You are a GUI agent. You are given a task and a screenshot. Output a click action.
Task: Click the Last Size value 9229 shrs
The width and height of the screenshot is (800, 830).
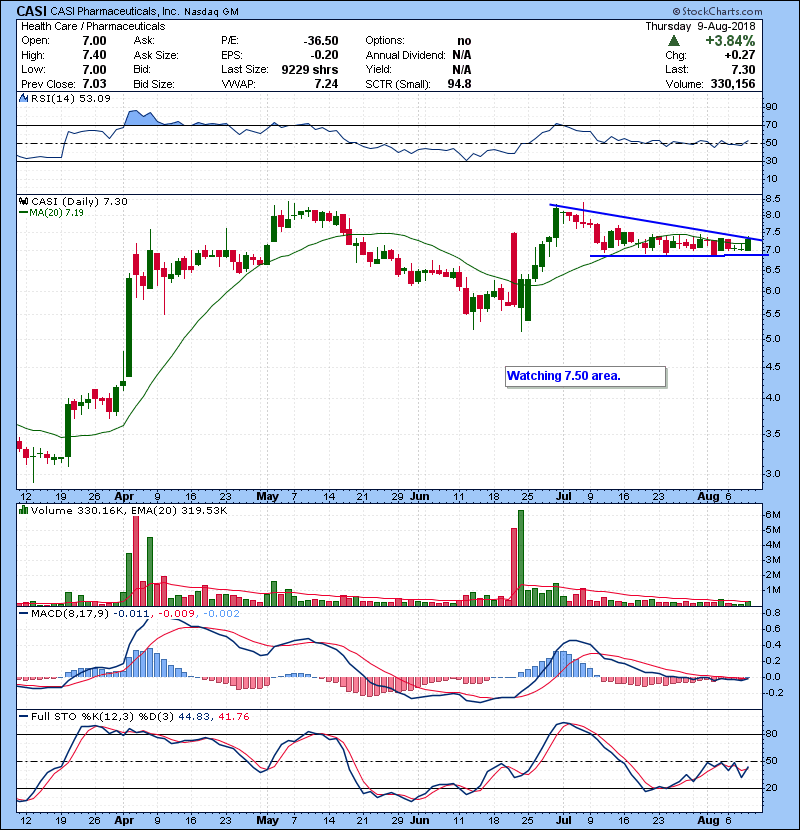pyautogui.click(x=310, y=69)
